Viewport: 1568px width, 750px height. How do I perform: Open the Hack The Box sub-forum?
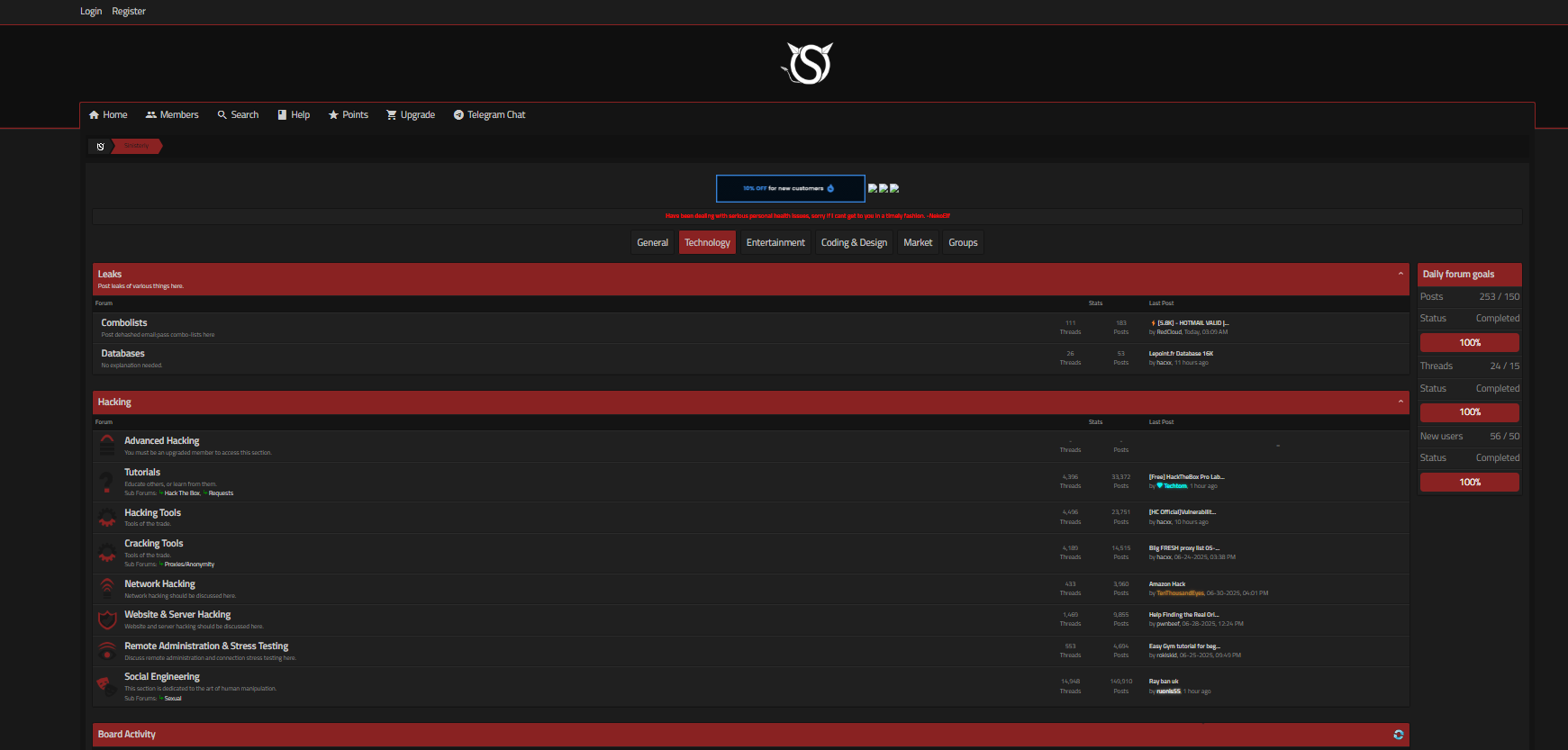[183, 493]
